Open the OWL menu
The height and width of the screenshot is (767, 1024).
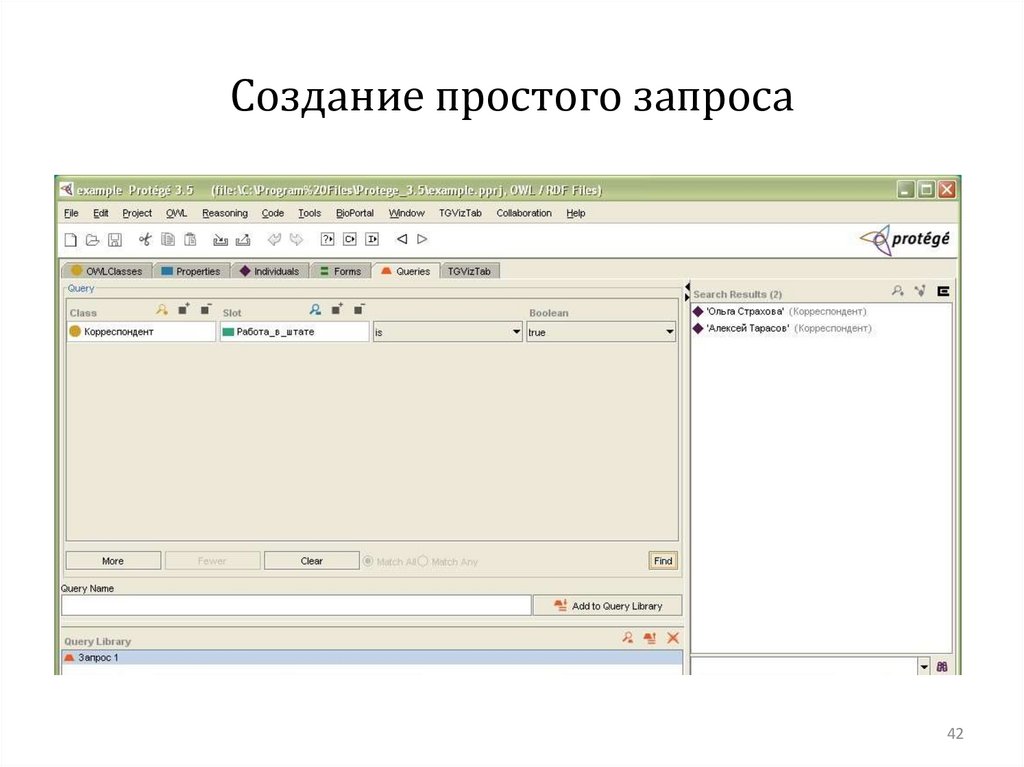[x=176, y=213]
